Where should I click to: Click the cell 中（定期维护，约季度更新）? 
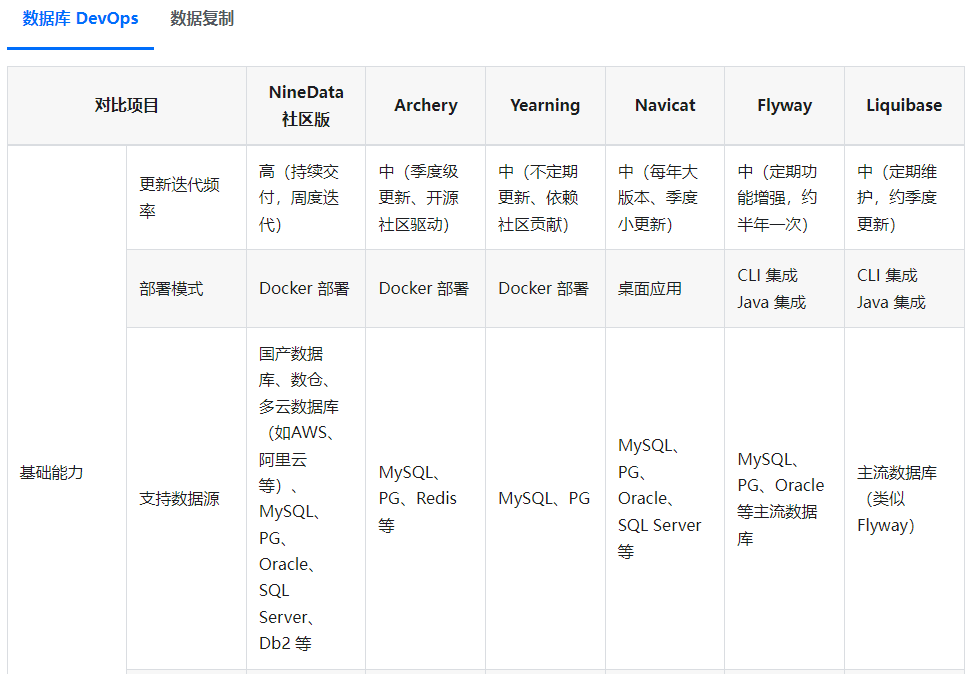point(904,198)
